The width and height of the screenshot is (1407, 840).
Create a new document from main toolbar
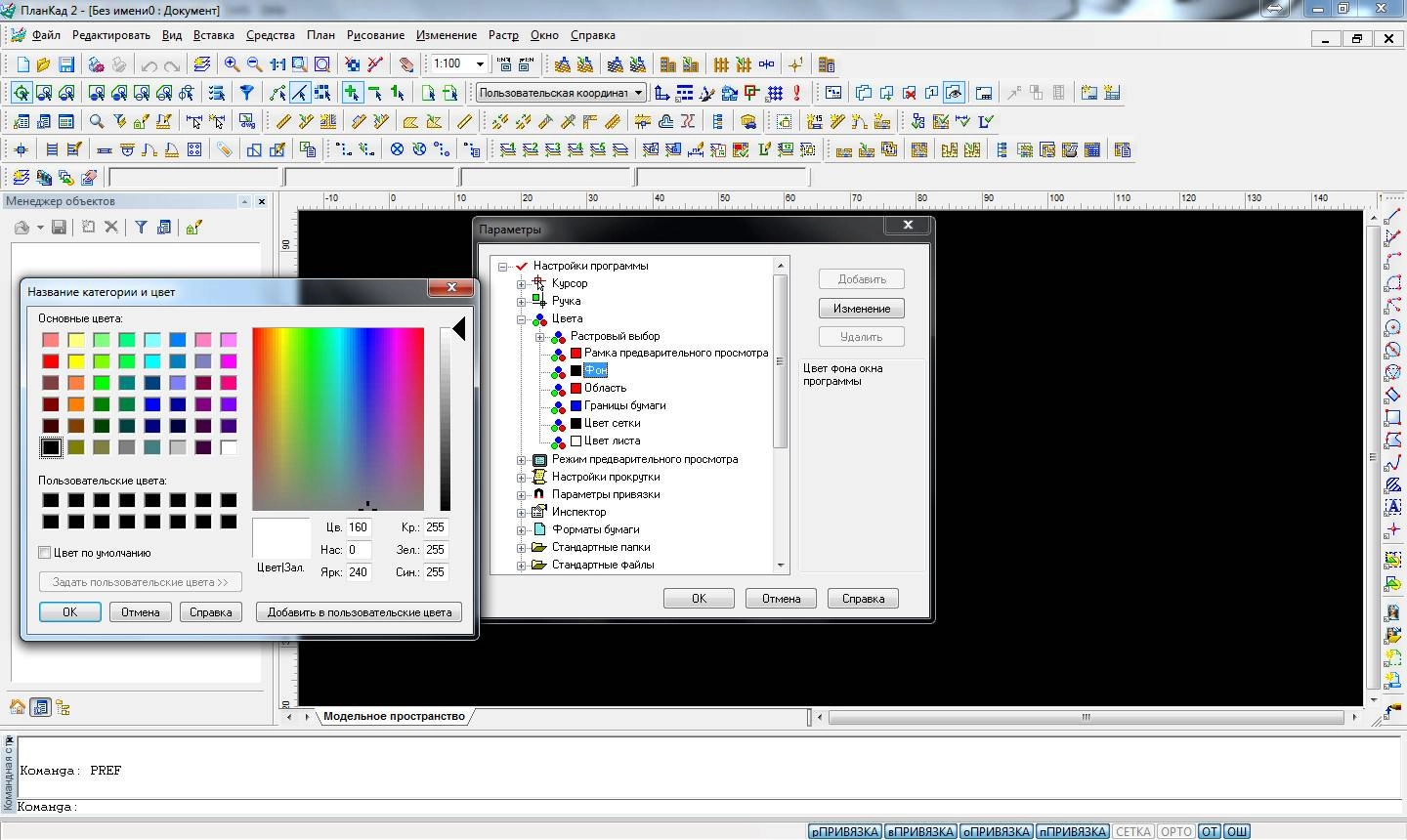pos(23,64)
